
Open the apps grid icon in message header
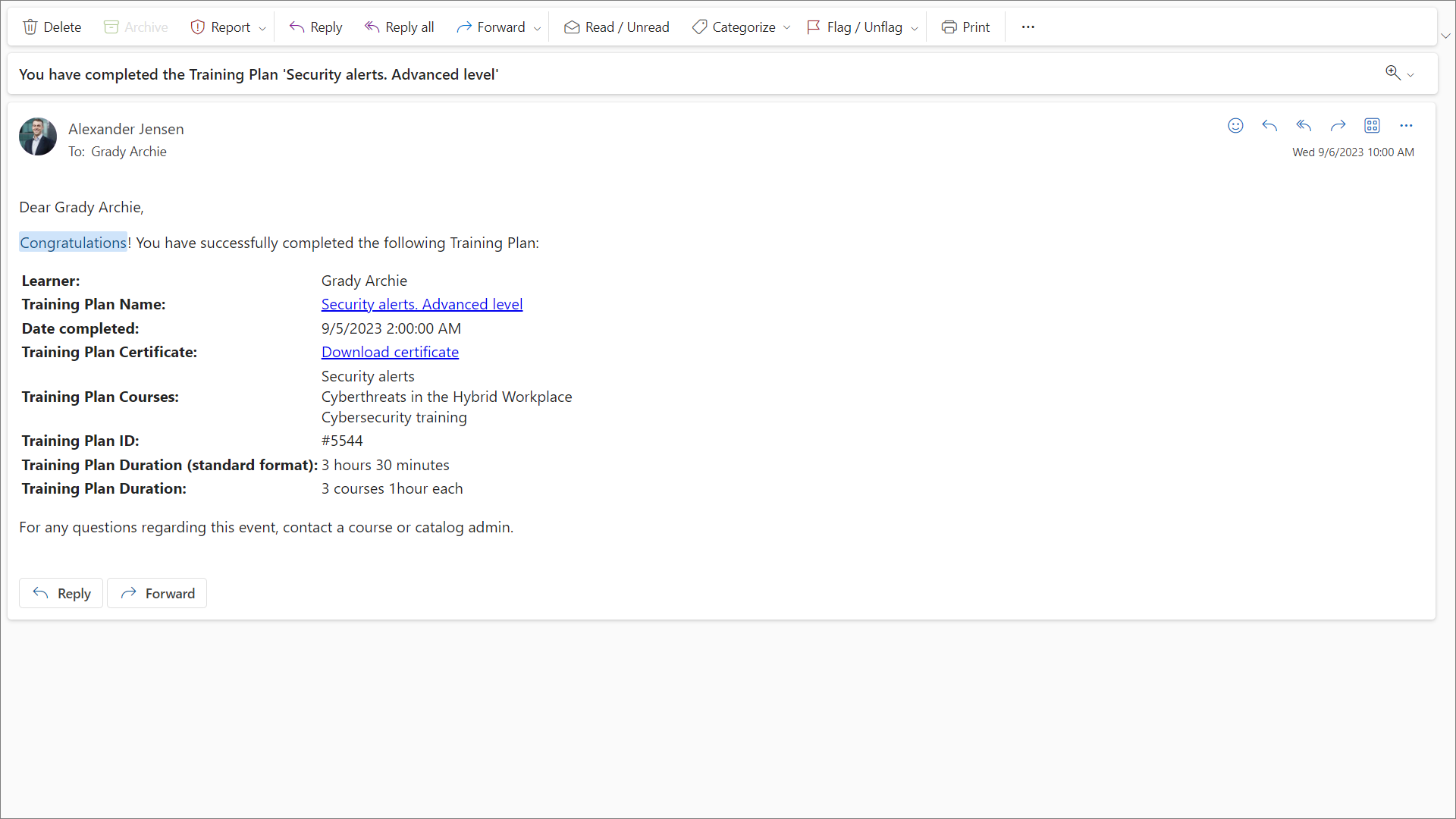coord(1372,126)
